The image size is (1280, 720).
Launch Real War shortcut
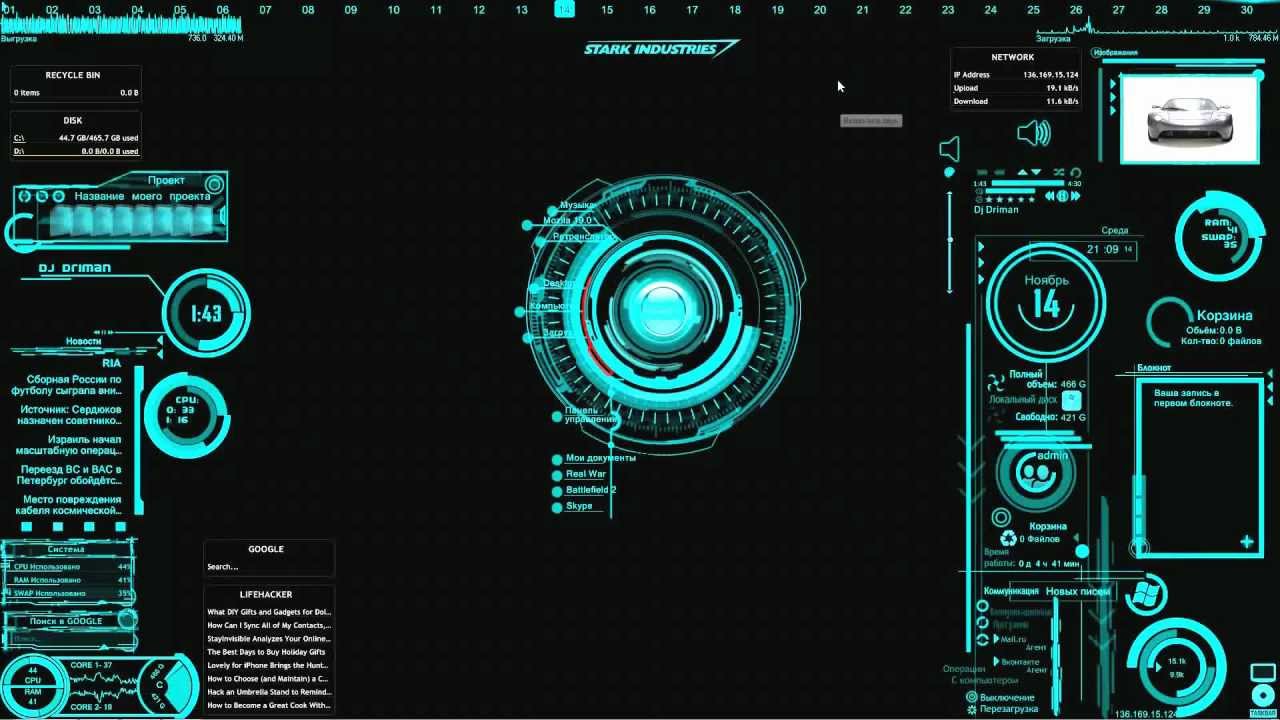(x=586, y=474)
